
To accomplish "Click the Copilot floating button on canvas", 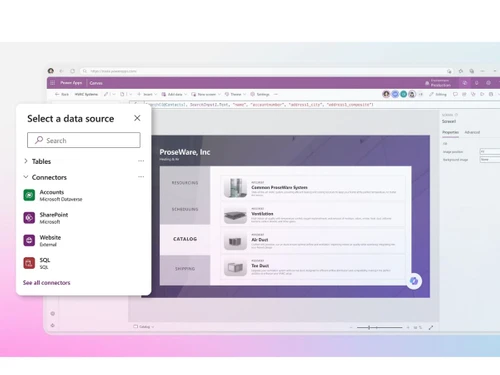I will 414,281.
